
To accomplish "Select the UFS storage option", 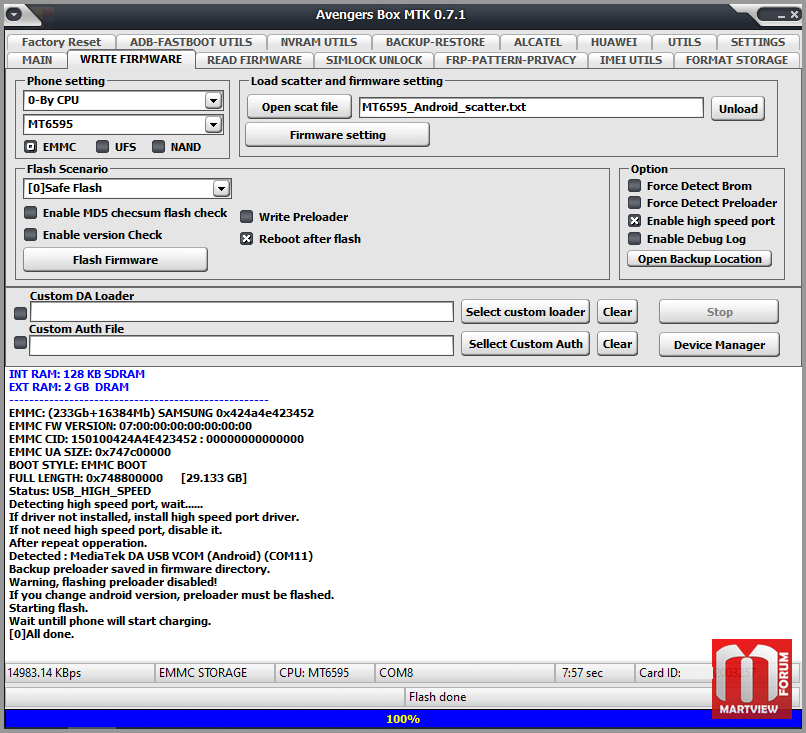I will pos(102,147).
